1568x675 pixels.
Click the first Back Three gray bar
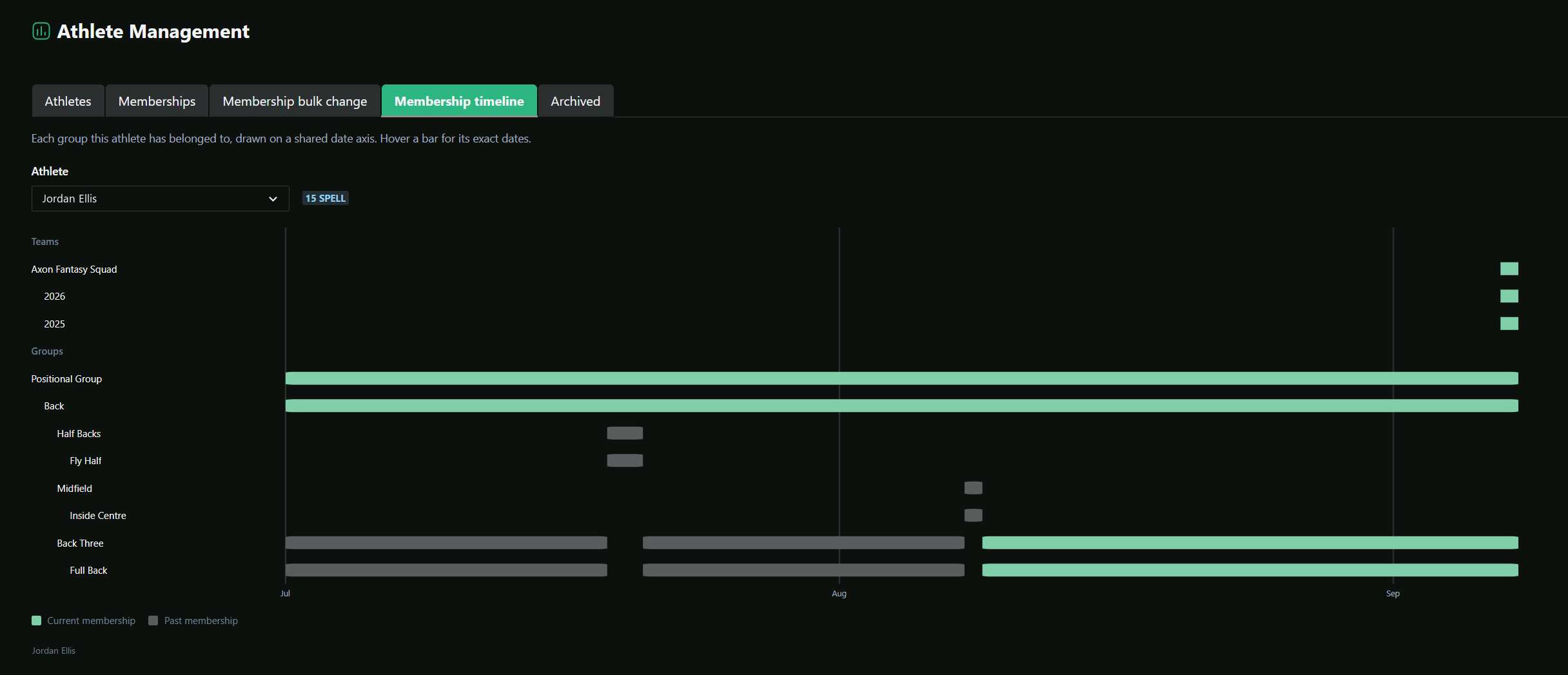[446, 543]
